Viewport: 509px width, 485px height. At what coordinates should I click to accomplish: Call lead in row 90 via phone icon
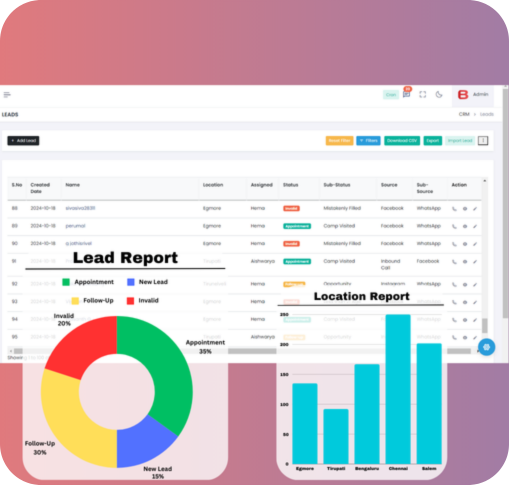click(454, 244)
